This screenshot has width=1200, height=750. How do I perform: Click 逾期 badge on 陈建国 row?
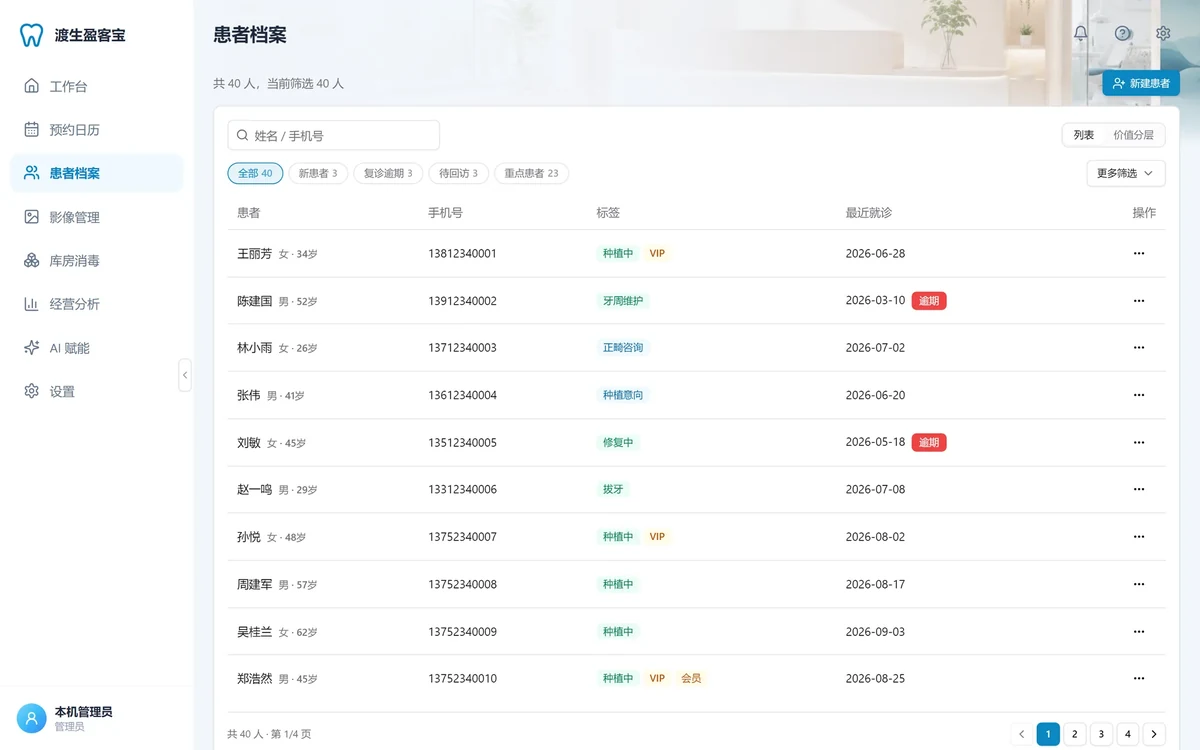pos(929,301)
